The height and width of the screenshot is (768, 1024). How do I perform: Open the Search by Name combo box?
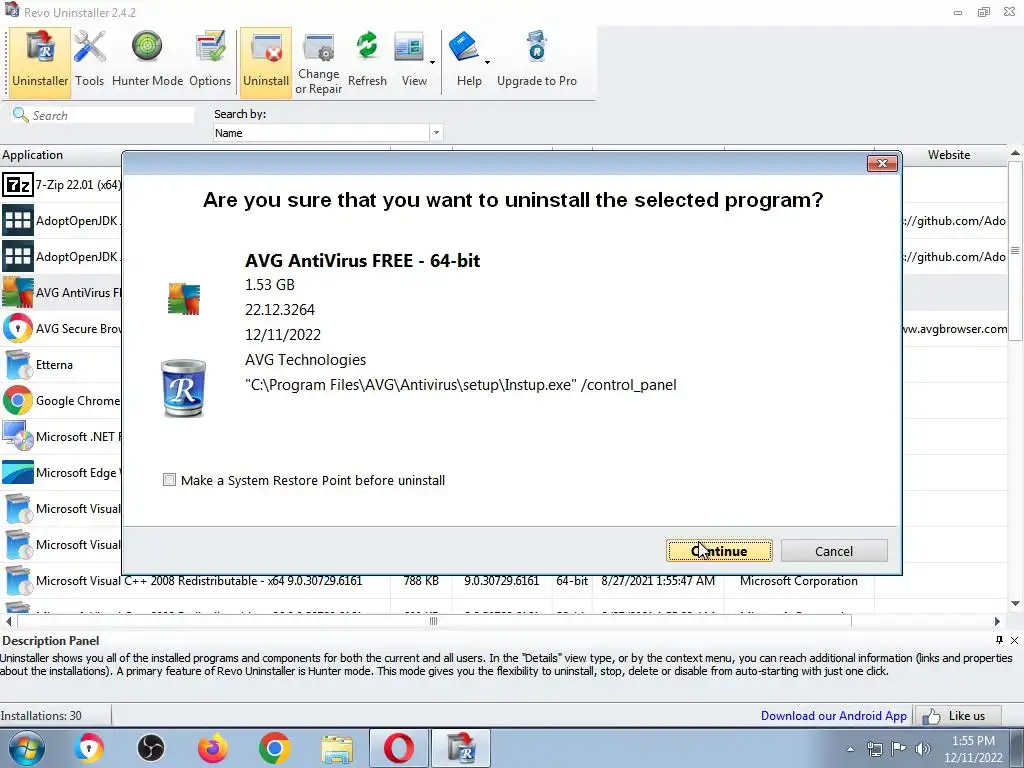(328, 133)
